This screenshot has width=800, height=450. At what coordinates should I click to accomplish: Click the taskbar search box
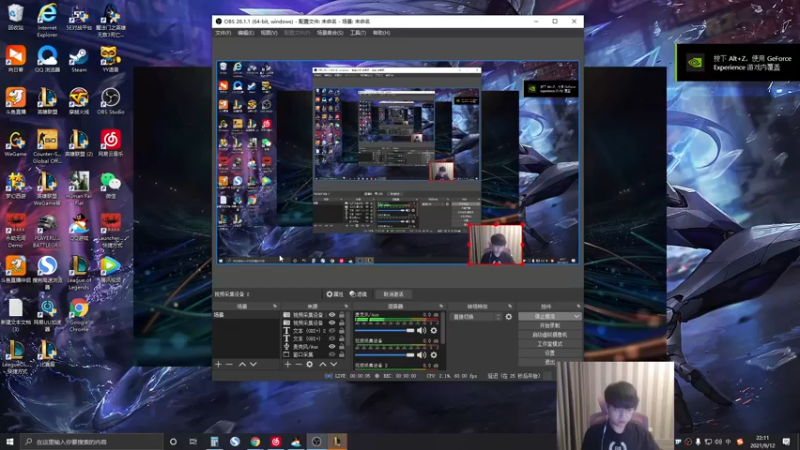tap(92, 441)
